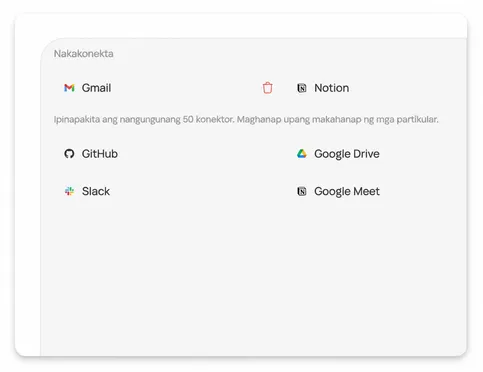Click the Gmail logo icon

point(69,88)
